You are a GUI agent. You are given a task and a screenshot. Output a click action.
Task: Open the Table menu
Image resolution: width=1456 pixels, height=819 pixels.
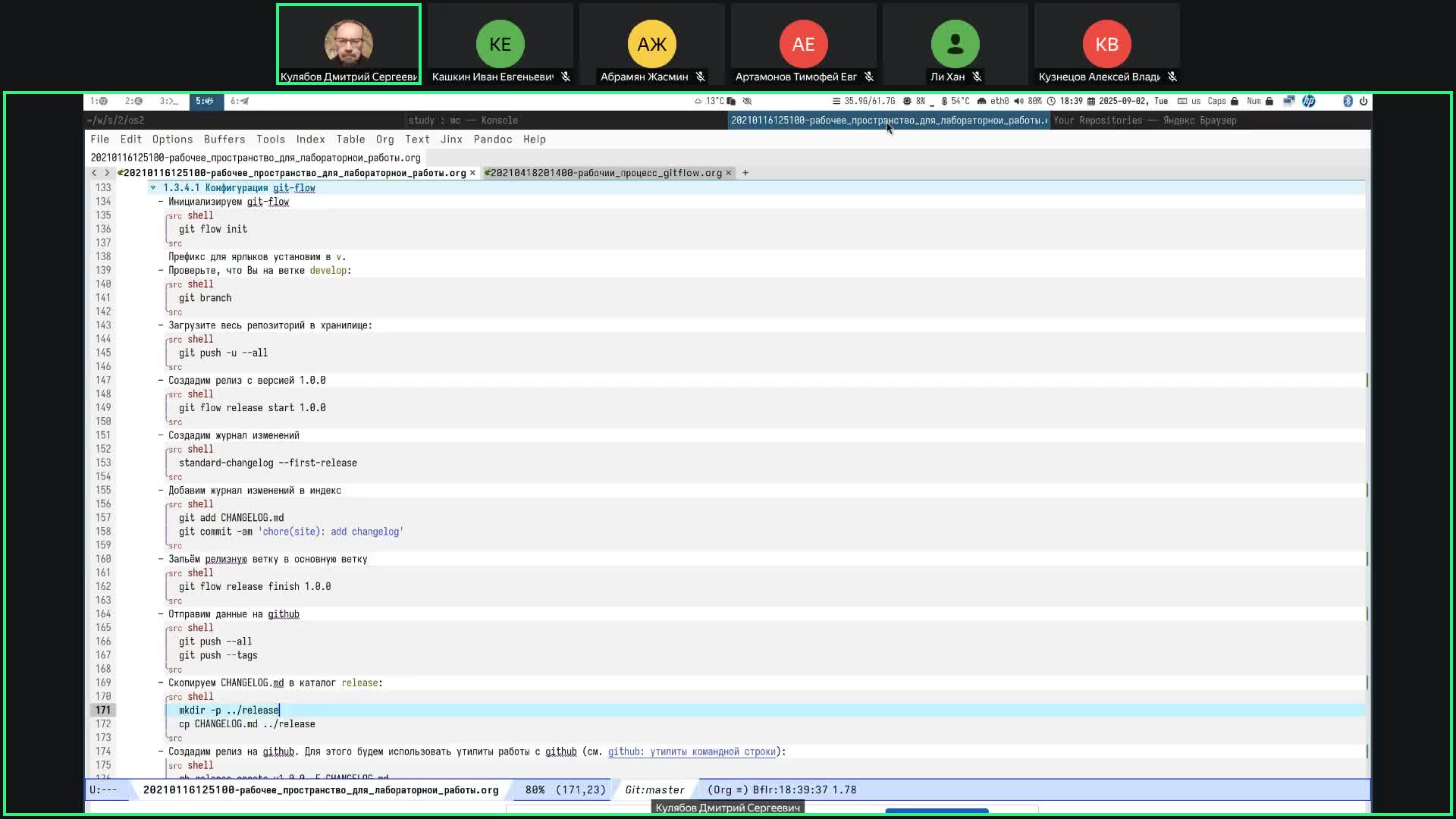[x=350, y=140]
